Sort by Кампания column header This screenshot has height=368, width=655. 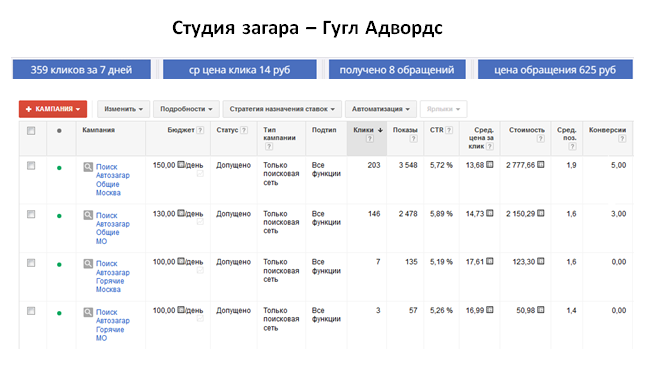[x=99, y=130]
